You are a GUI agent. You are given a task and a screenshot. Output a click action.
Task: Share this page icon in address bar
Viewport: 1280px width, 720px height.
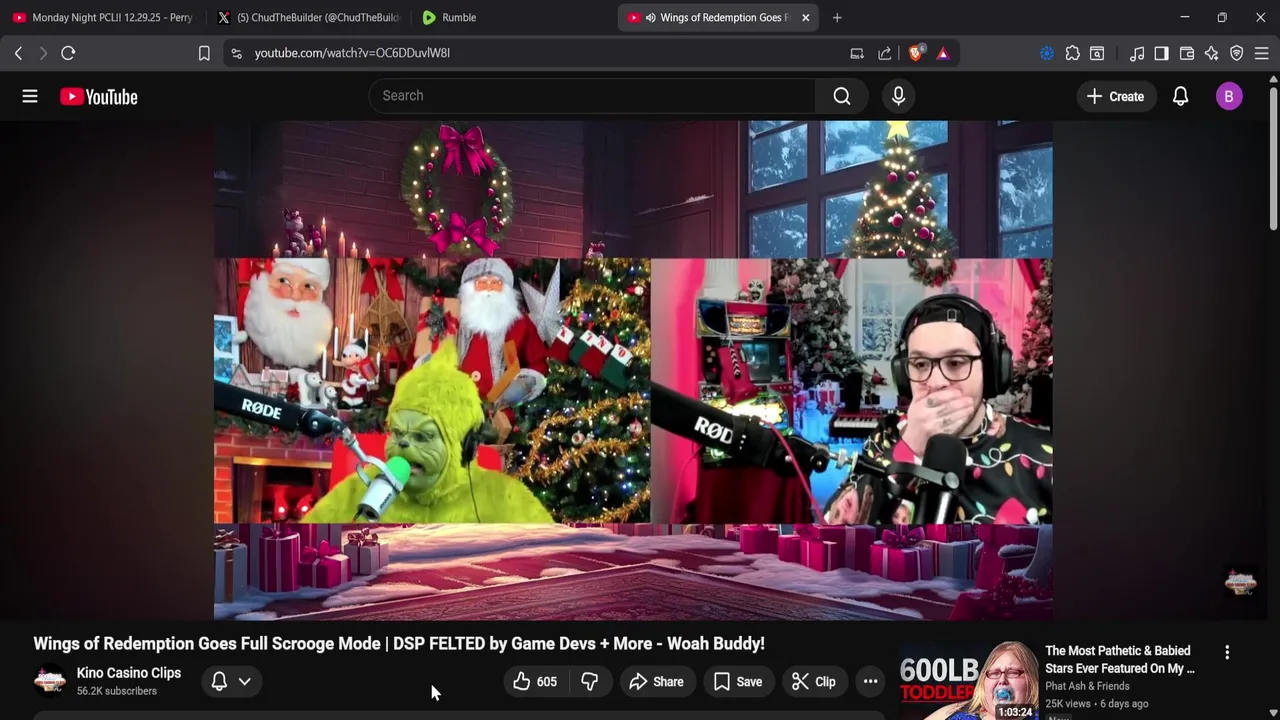click(885, 53)
